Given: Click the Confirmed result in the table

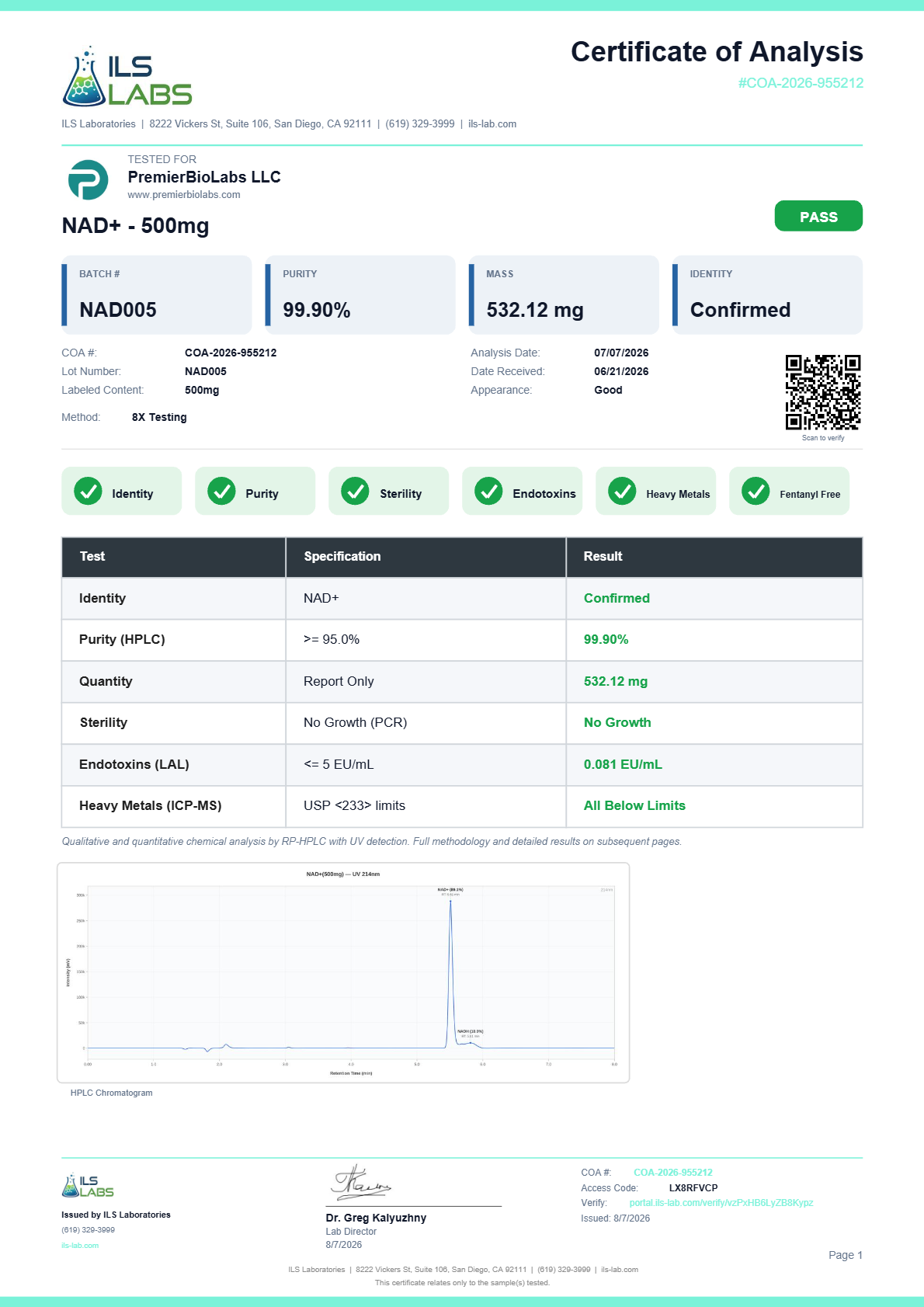Looking at the screenshot, I should (x=617, y=598).
